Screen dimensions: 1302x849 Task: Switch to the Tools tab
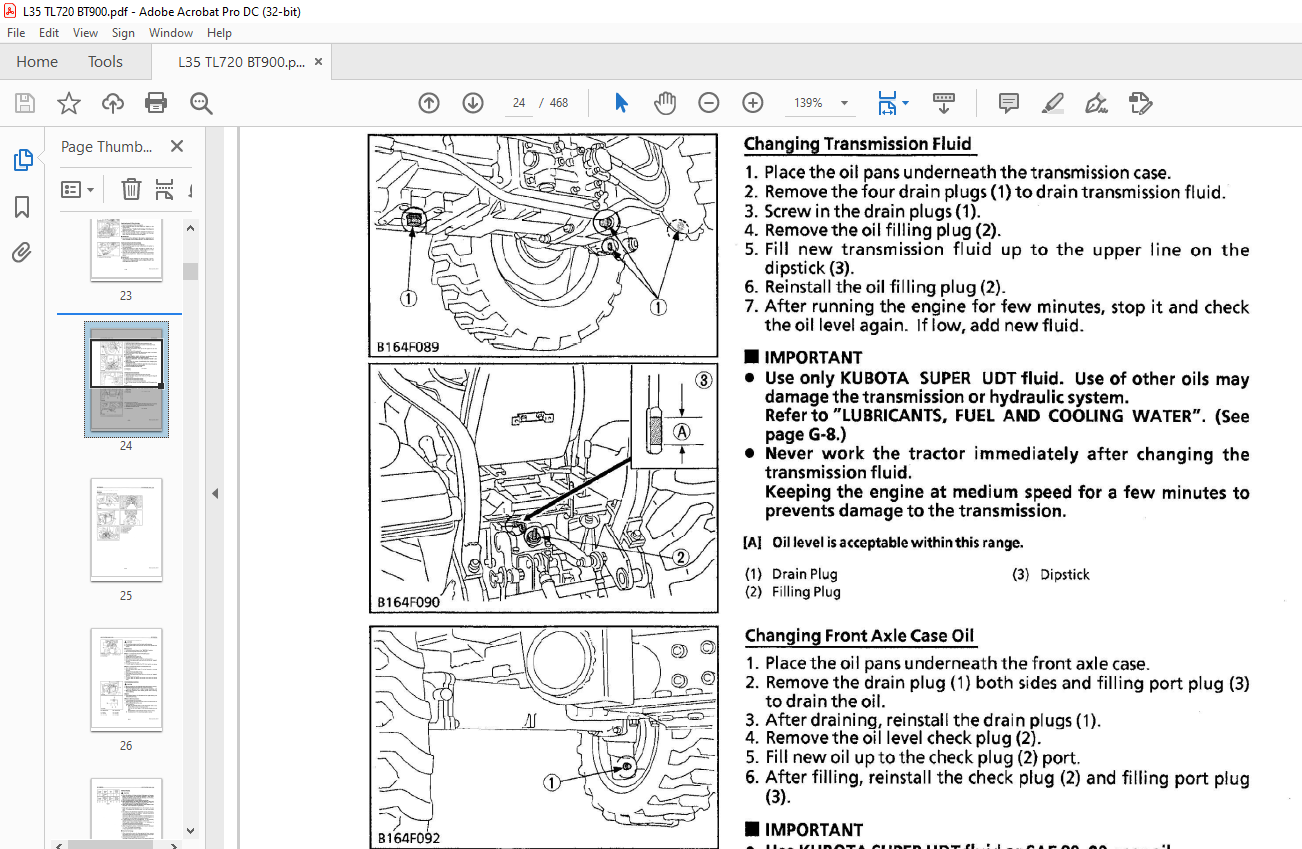105,62
